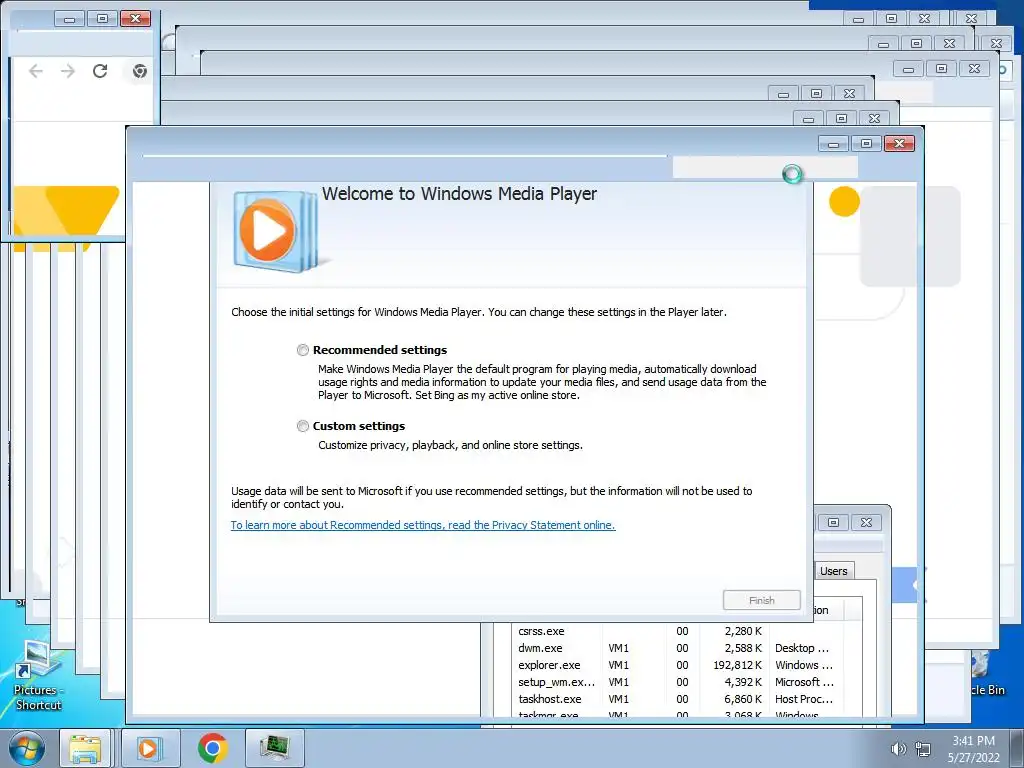Open Google Chrome from the taskbar
This screenshot has width=1024, height=768.
point(212,748)
